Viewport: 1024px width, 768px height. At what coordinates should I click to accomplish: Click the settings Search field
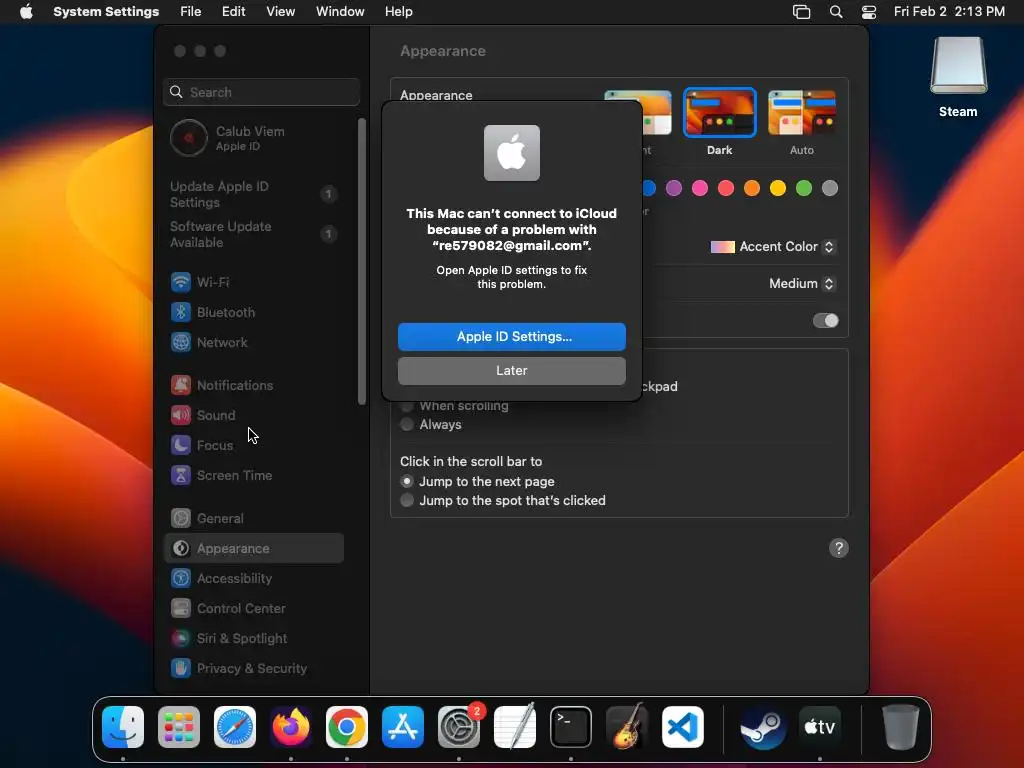(x=261, y=92)
